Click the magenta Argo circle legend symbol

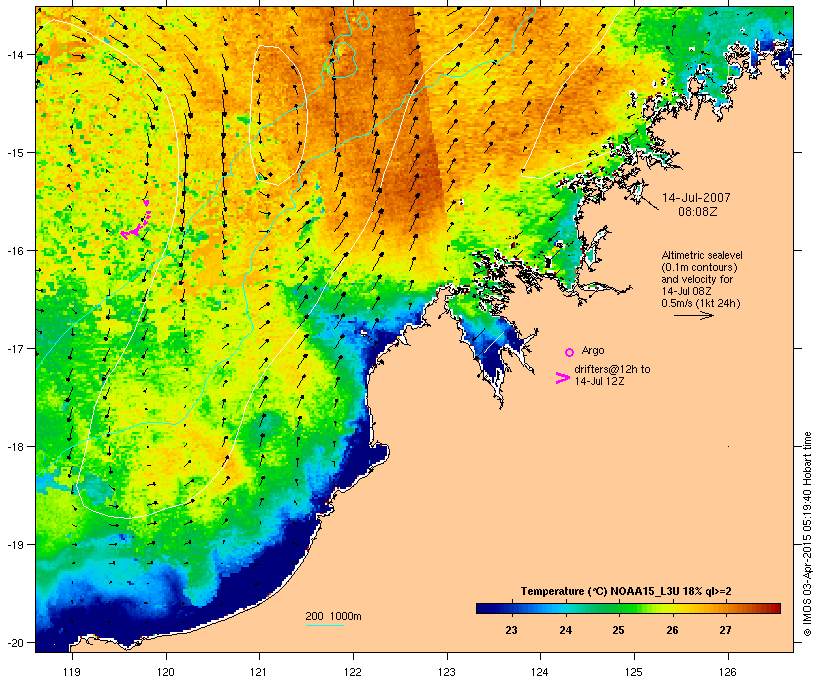click(570, 352)
